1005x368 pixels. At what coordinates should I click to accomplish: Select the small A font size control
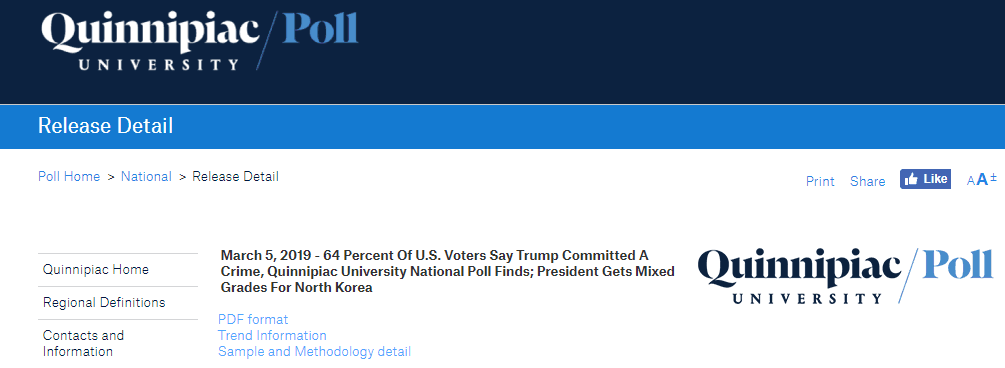click(970, 181)
